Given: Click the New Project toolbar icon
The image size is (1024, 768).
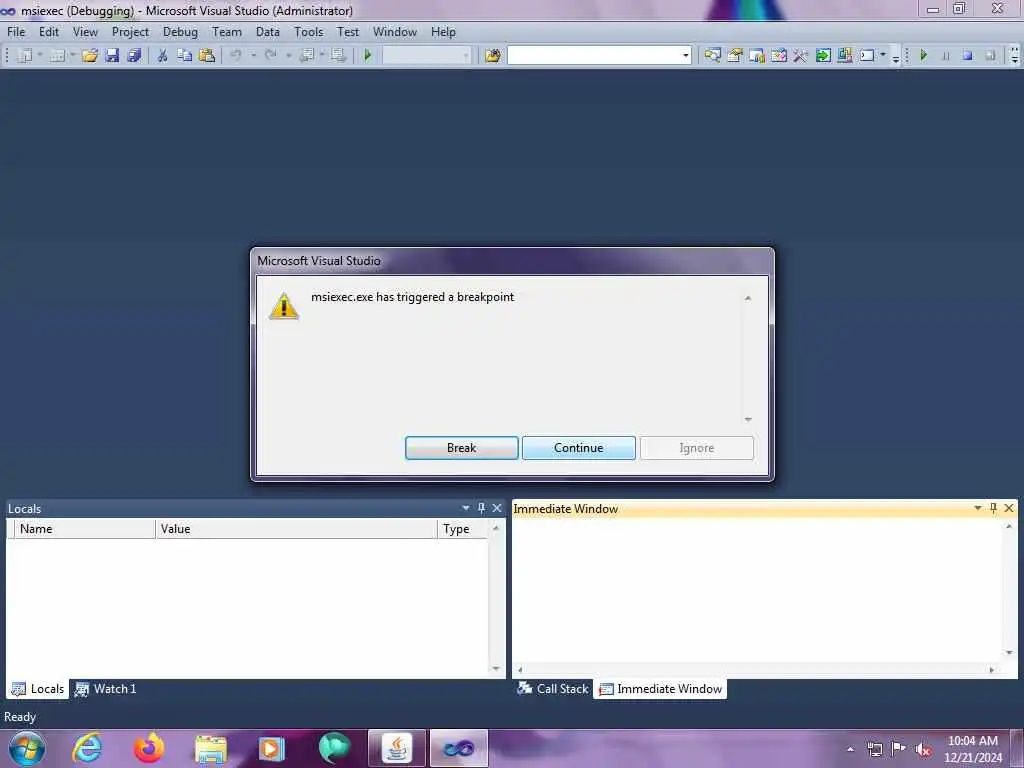Looking at the screenshot, I should coord(24,56).
